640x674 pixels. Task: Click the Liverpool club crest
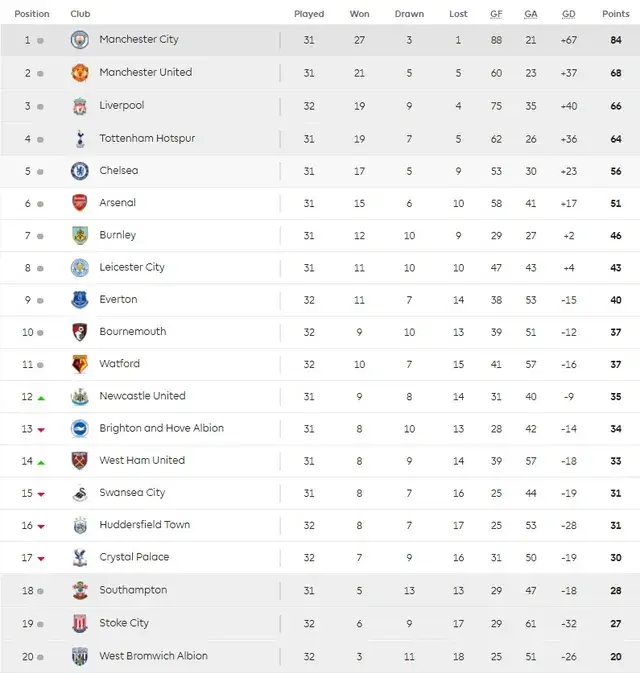[x=80, y=106]
